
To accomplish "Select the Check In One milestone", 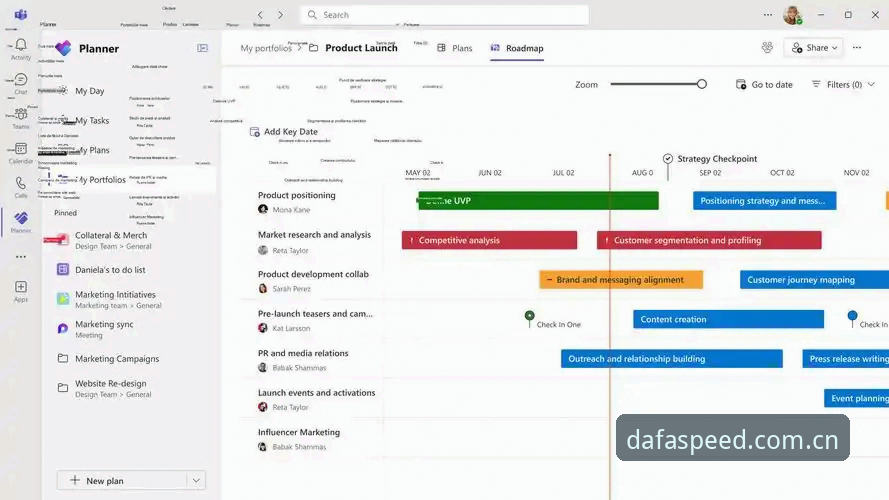I will point(530,316).
